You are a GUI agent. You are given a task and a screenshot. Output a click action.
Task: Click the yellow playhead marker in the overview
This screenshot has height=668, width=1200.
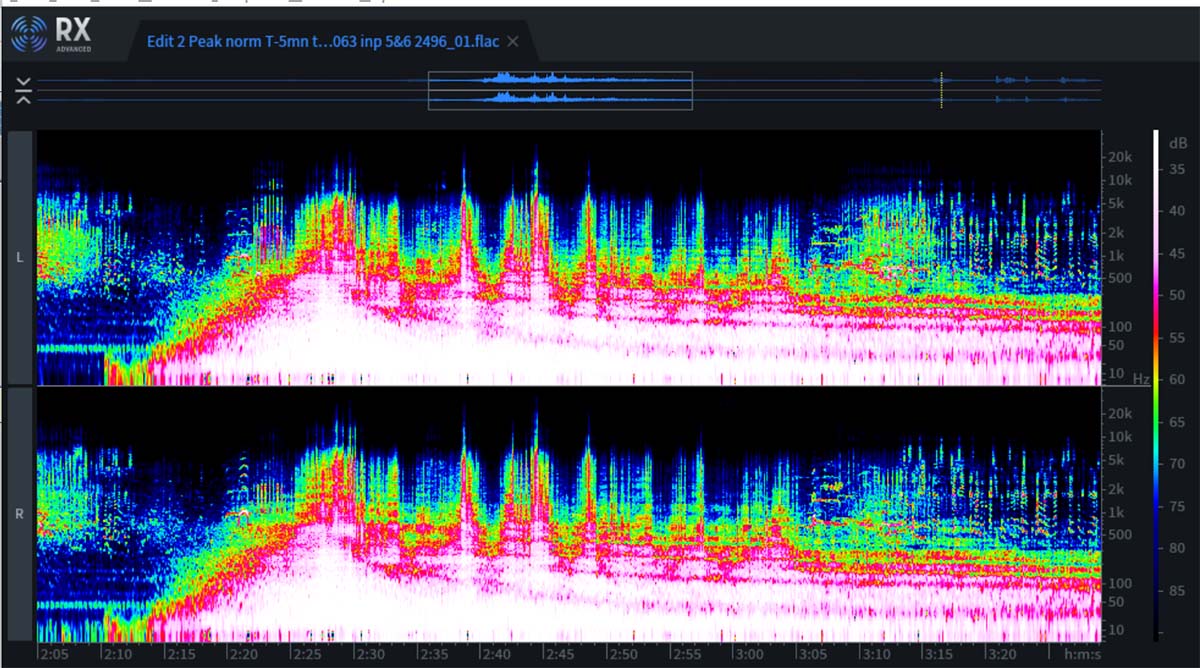941,90
